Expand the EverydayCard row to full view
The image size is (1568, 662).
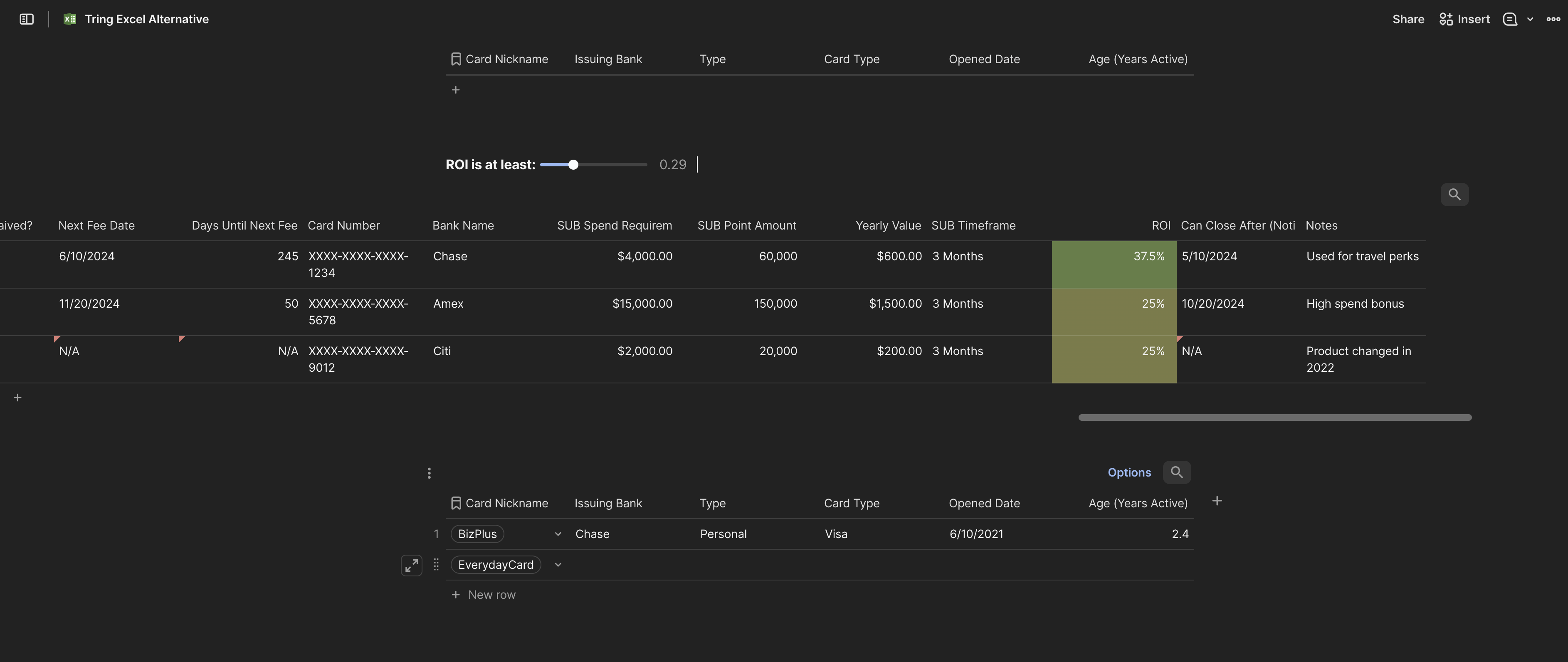point(412,565)
